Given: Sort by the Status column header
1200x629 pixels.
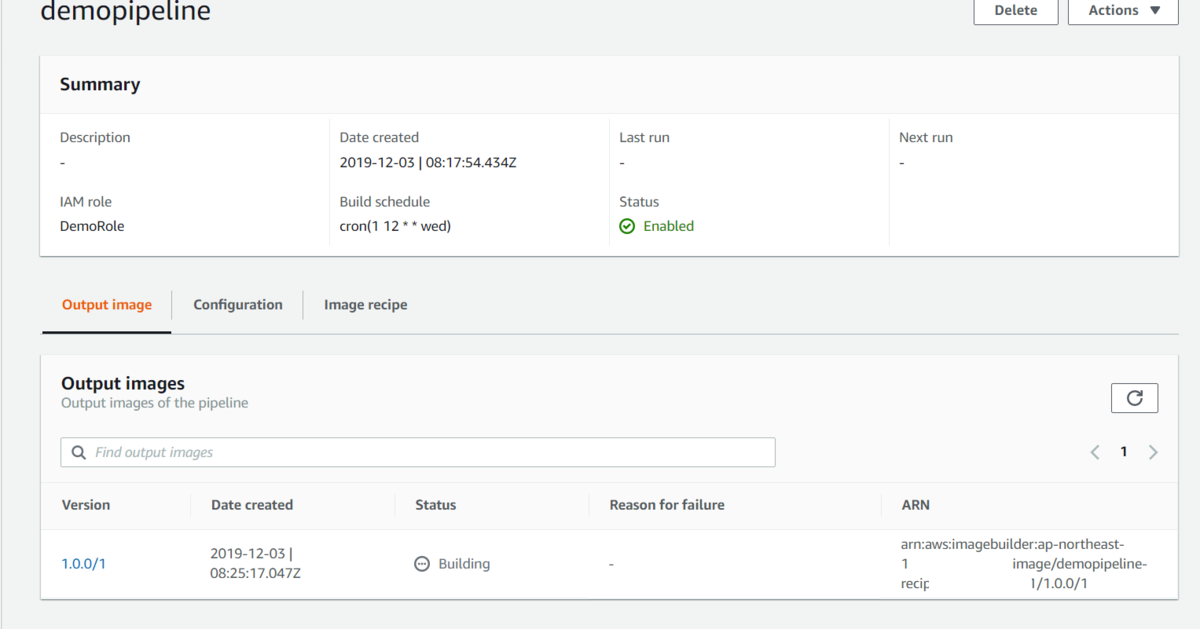Looking at the screenshot, I should click(436, 505).
